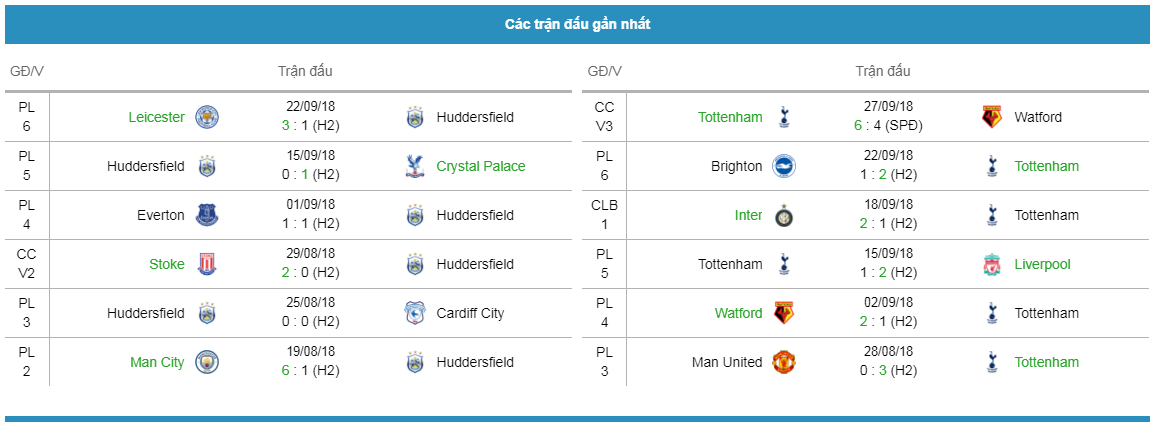Click the Crystal Palace club crest

415,166
